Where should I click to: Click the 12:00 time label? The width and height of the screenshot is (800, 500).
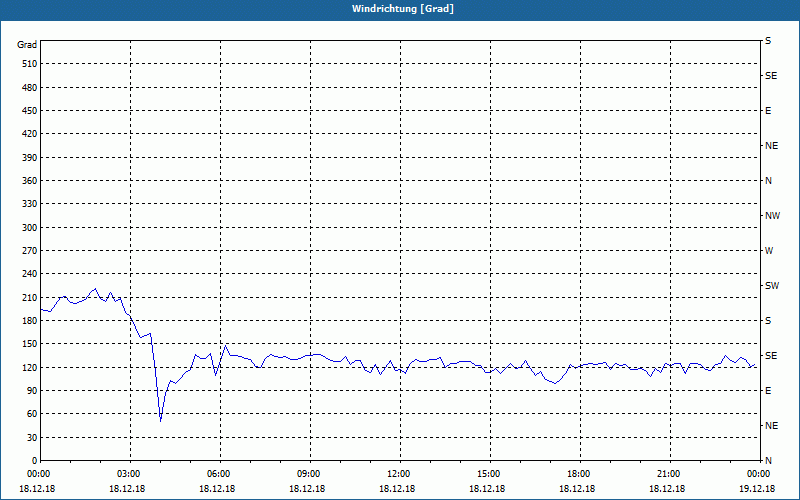click(399, 474)
